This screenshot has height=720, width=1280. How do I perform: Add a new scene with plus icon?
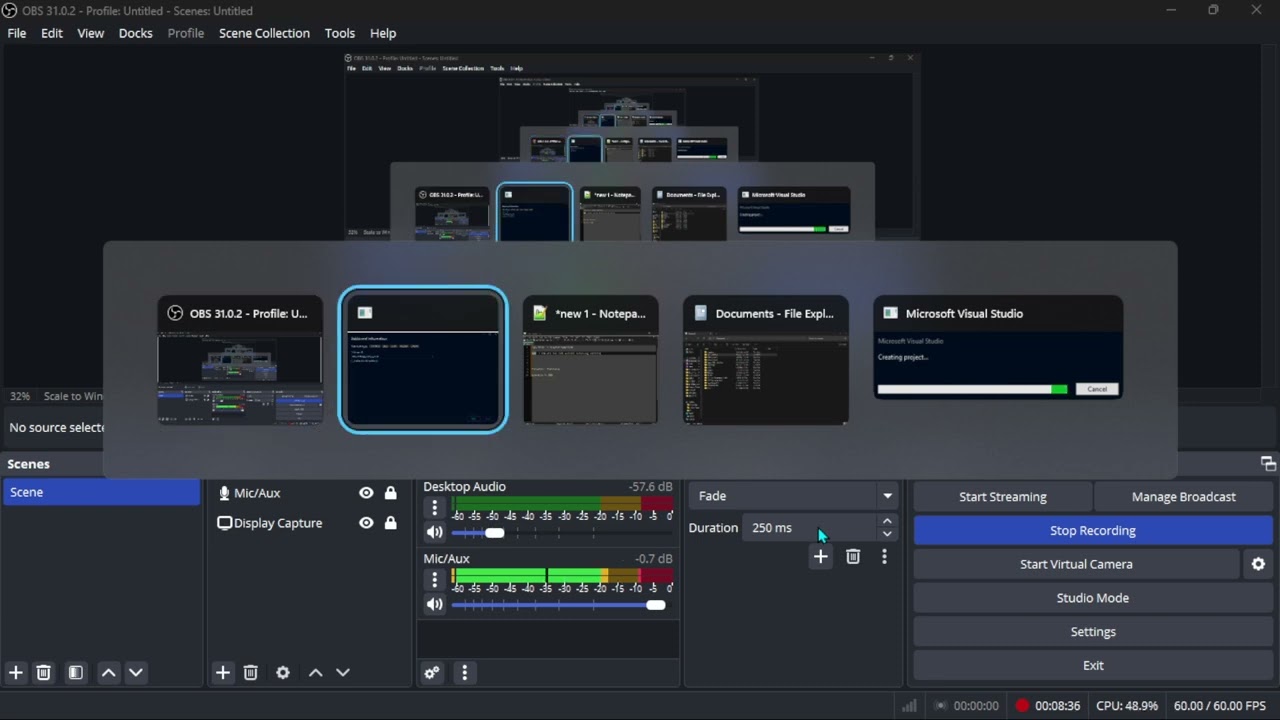(x=16, y=673)
